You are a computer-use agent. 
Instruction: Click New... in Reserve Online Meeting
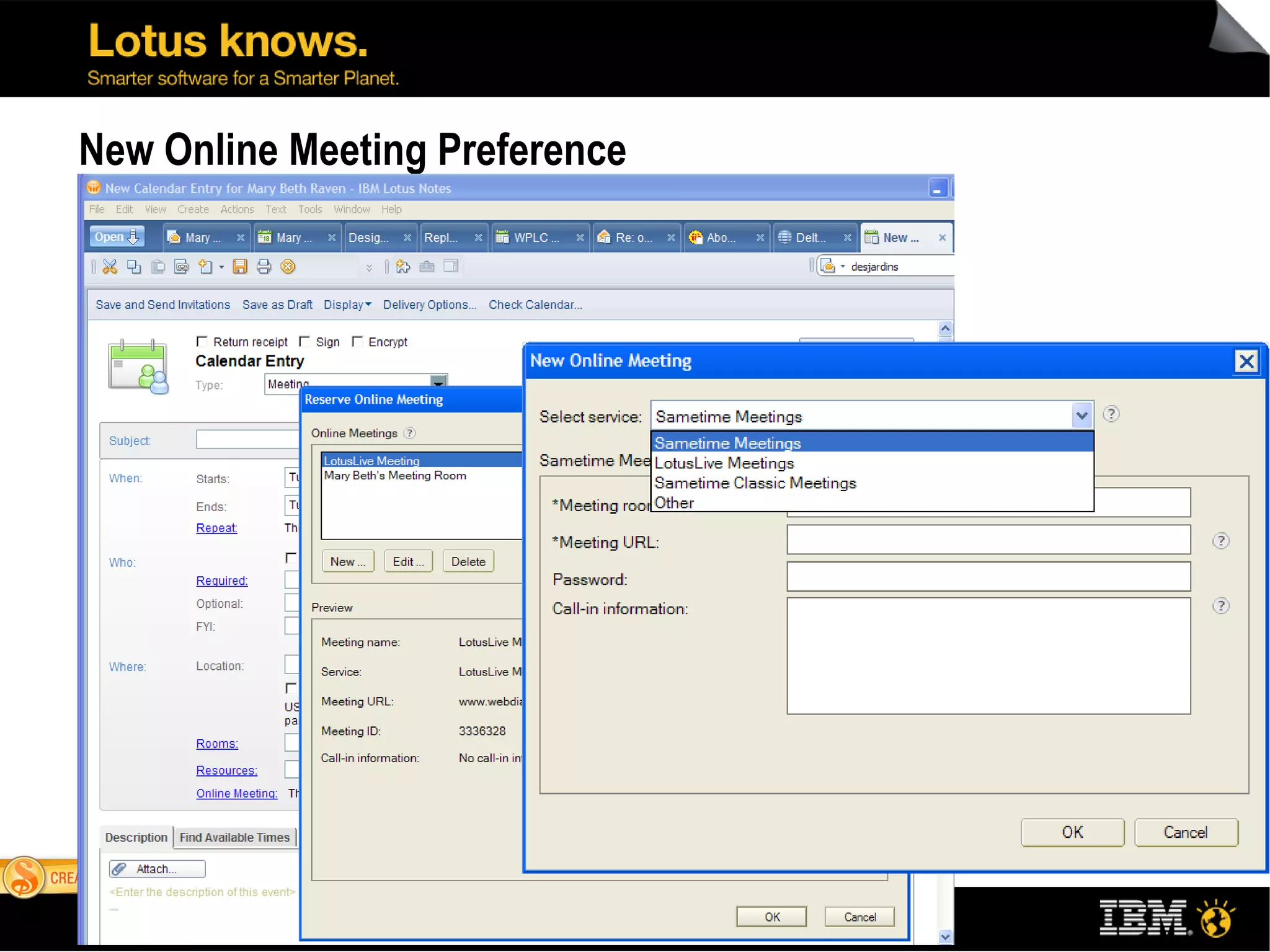pos(348,561)
